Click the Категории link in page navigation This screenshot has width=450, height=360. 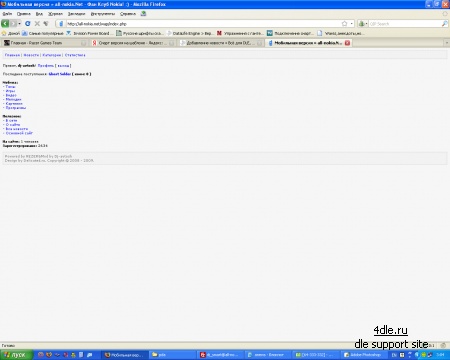(52, 55)
